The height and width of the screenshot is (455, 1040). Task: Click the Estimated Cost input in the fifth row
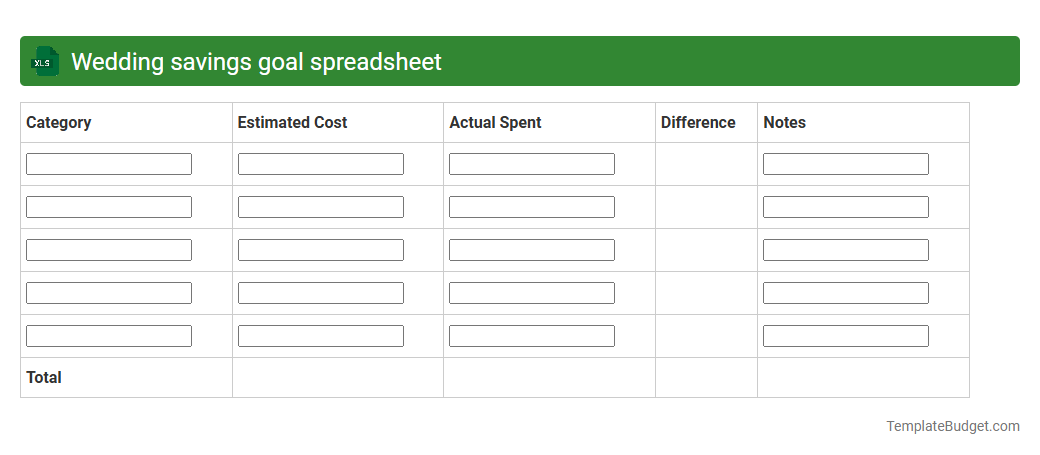coord(320,336)
